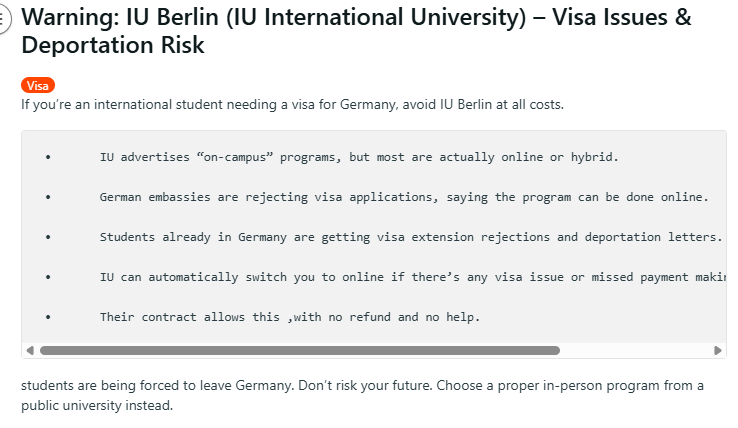Click the line about visa extension rejections

pyautogui.click(x=410, y=237)
